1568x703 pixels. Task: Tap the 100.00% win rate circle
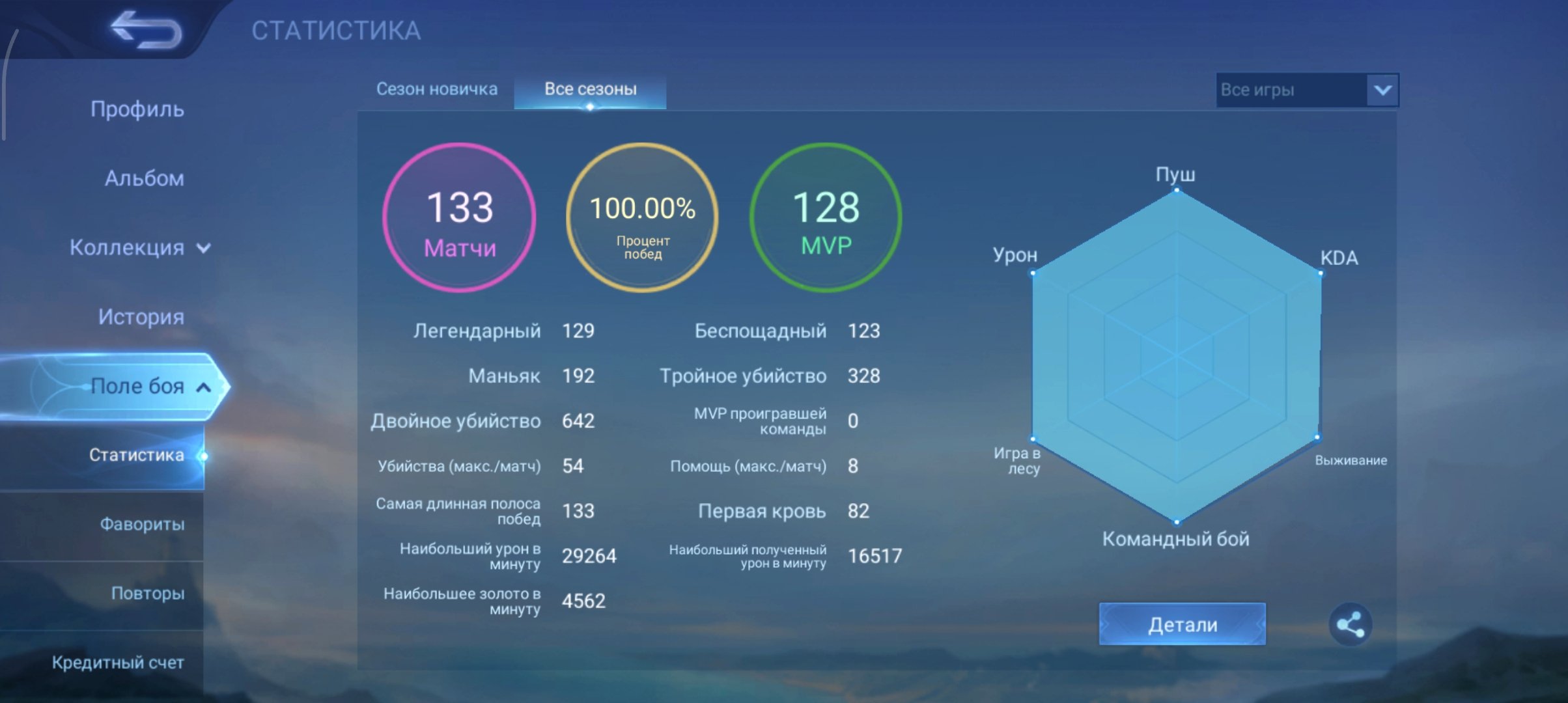click(643, 218)
